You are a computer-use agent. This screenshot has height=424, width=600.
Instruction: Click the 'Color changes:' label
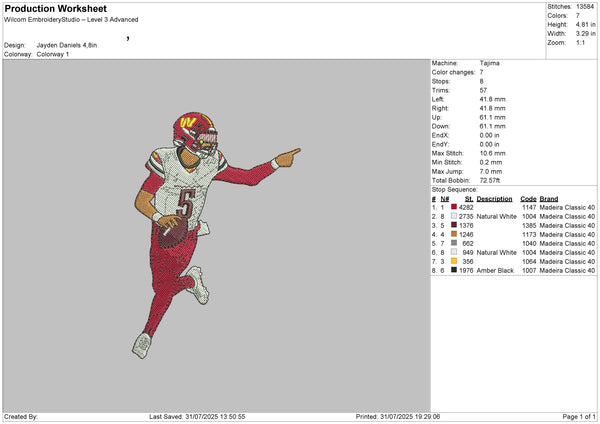453,72
